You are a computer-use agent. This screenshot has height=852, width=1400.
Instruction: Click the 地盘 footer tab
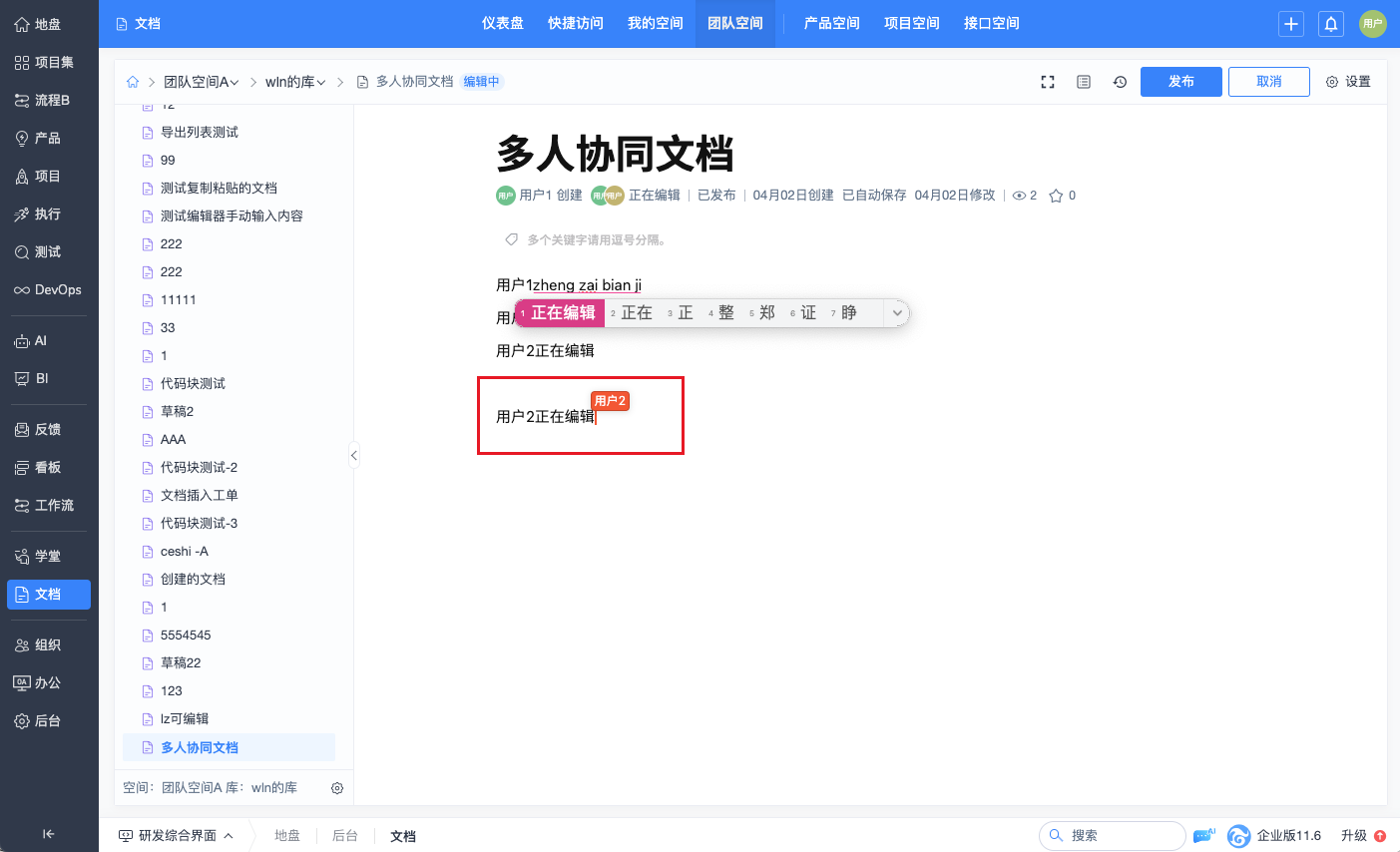click(287, 836)
